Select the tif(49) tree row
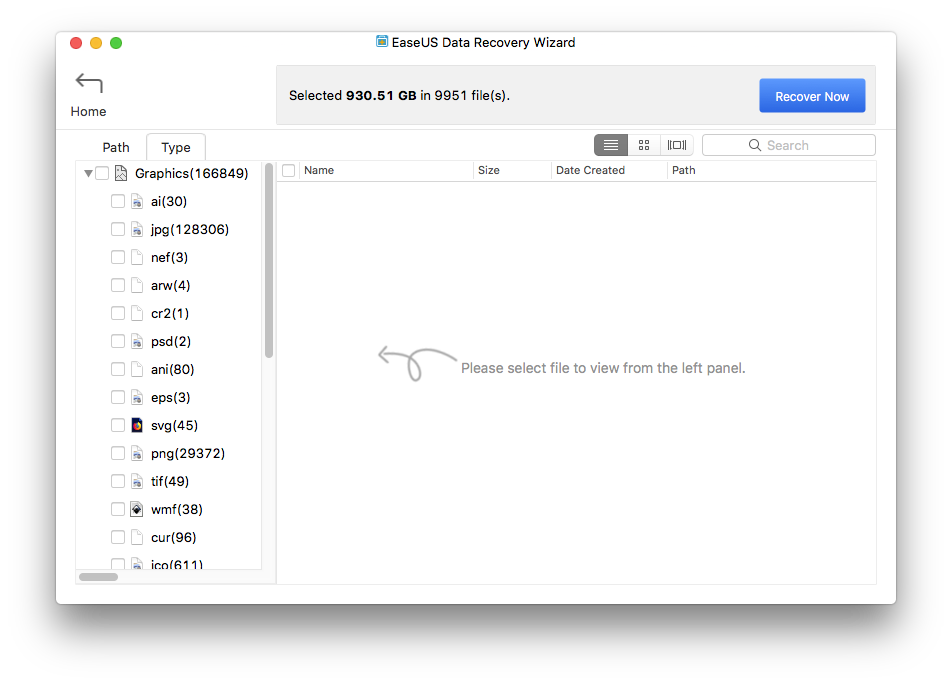The width and height of the screenshot is (952, 684). point(170,481)
